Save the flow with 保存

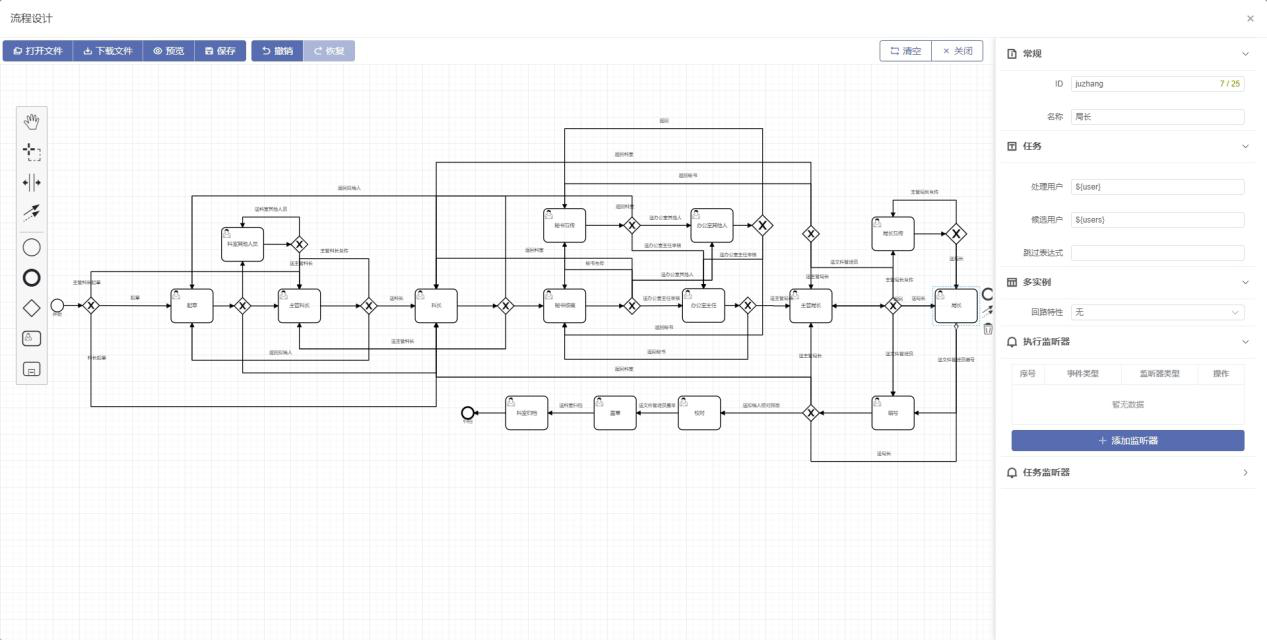220,51
